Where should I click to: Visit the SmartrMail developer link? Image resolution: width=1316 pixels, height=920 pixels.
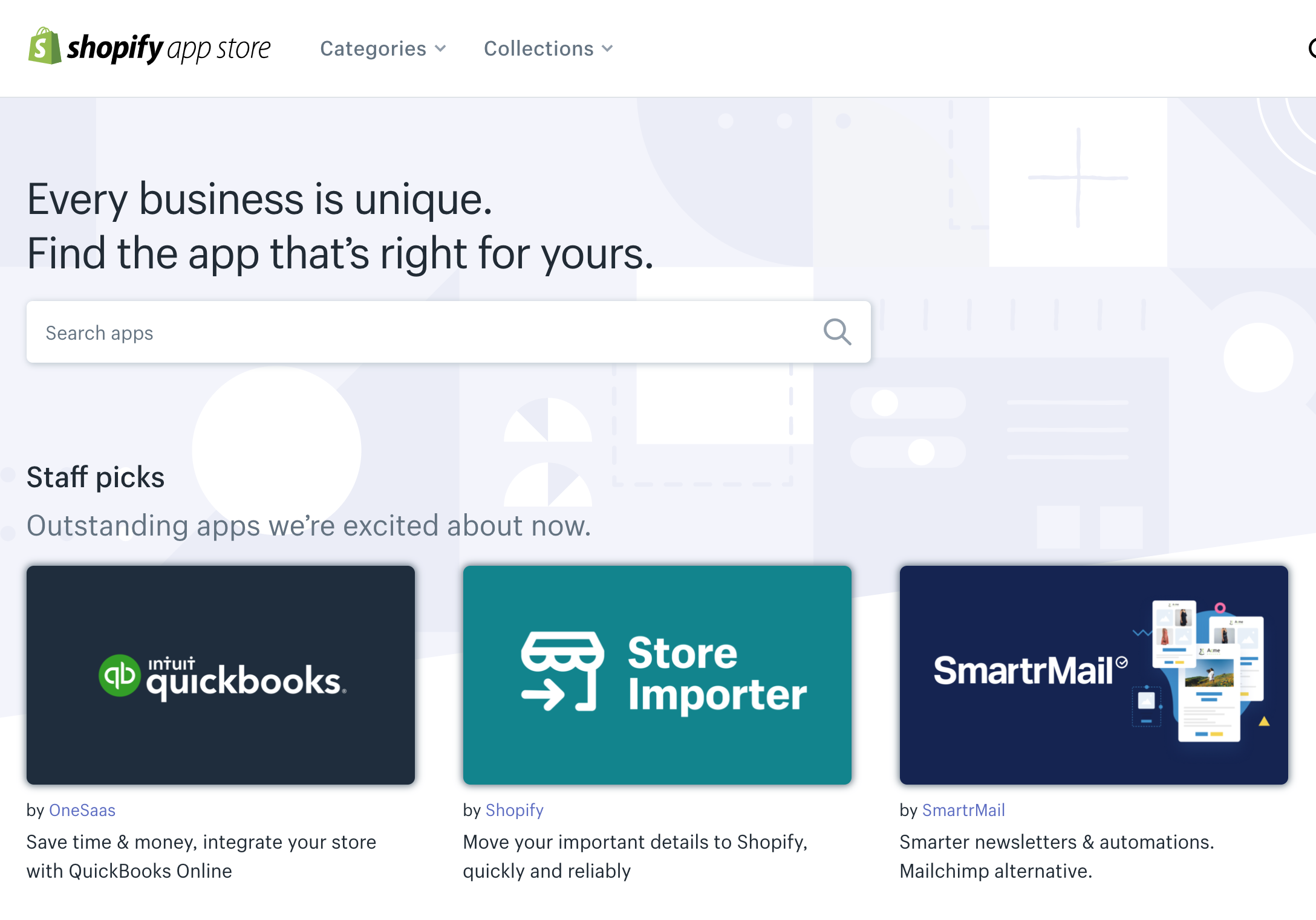tap(963, 810)
